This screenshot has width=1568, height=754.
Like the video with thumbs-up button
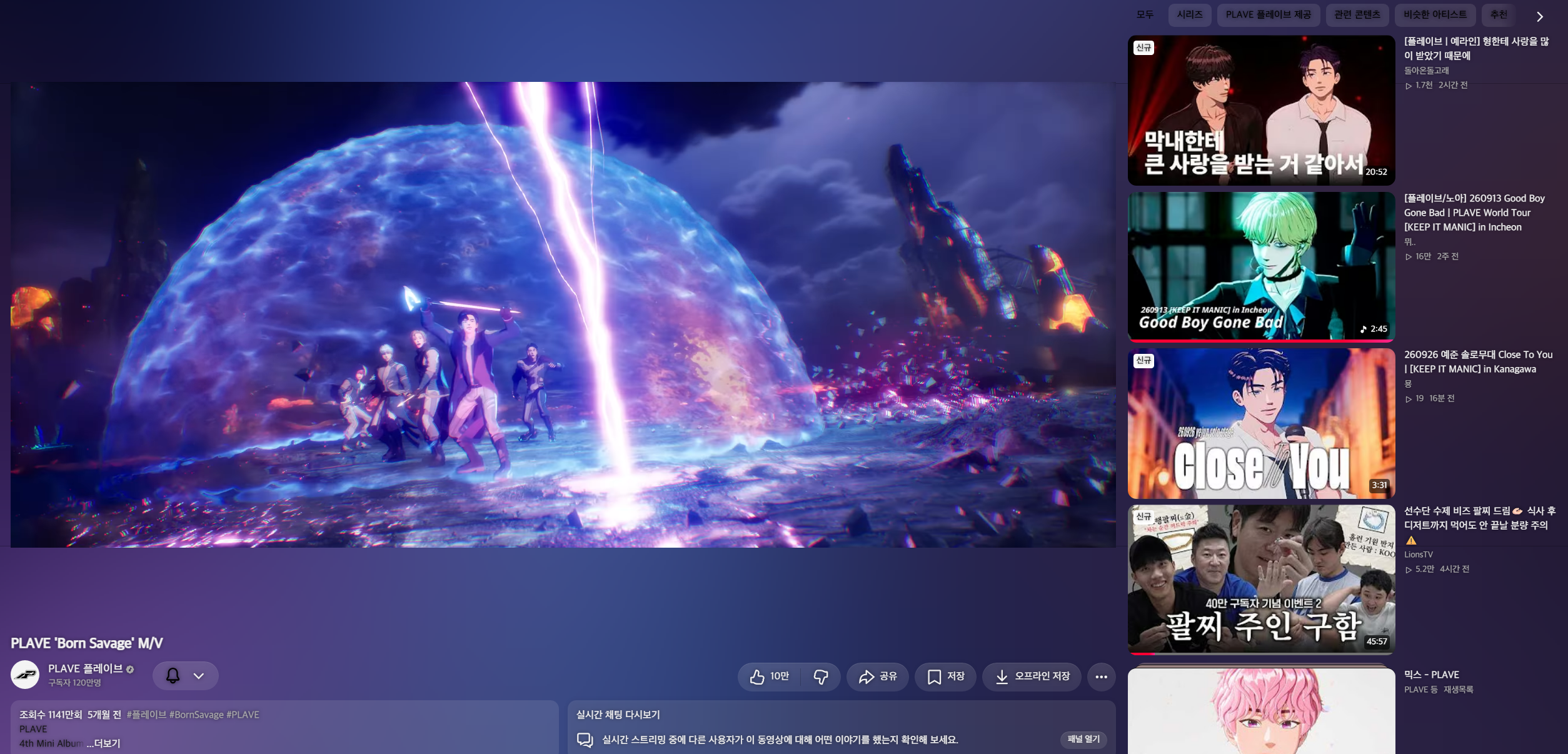[x=769, y=676]
